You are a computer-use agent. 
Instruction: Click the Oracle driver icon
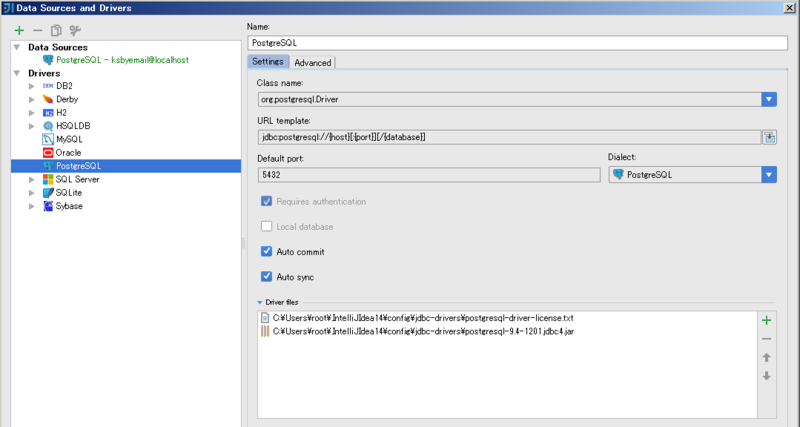[x=48, y=152]
